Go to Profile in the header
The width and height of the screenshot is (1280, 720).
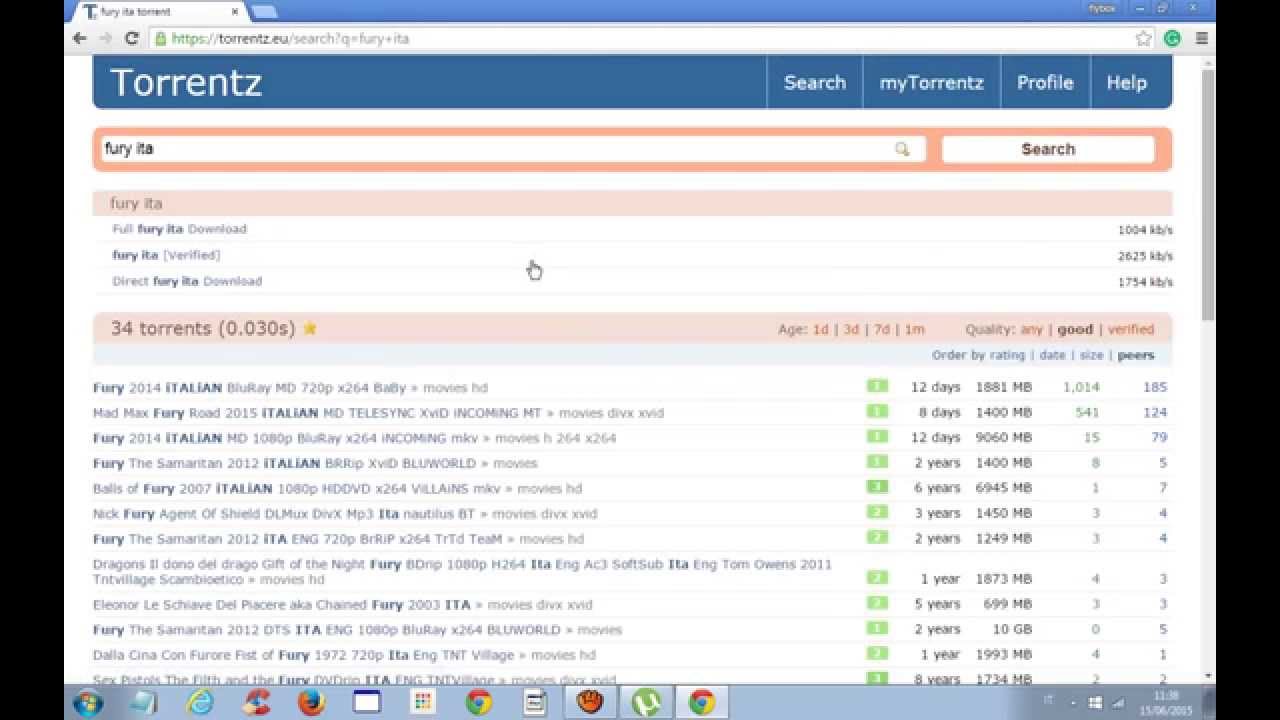[x=1045, y=83]
